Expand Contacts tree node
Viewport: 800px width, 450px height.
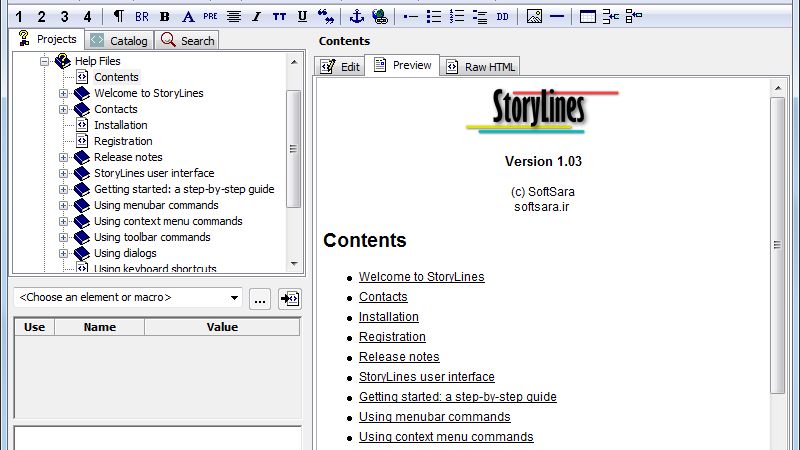click(63, 109)
